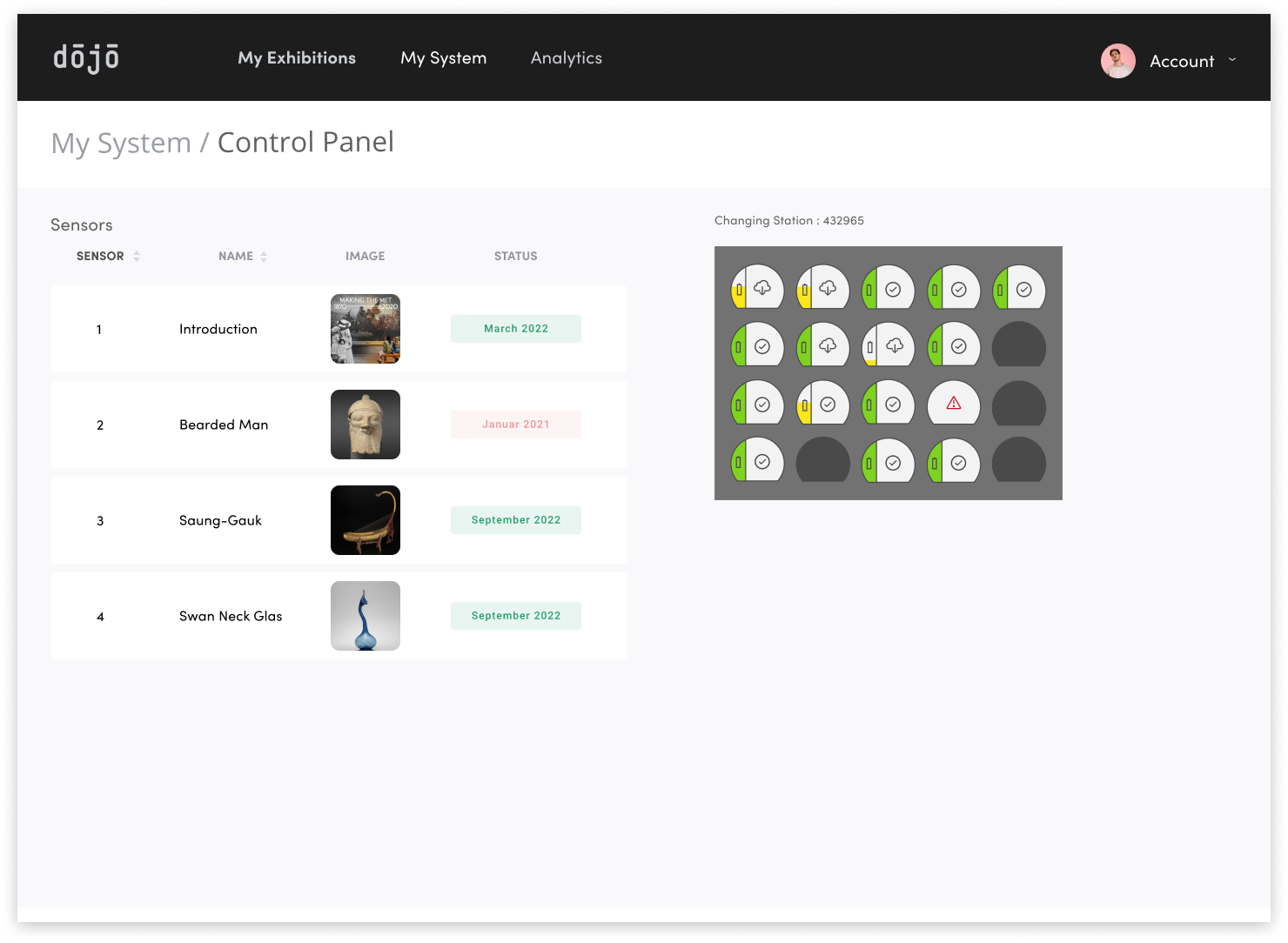Click Swan Neck Glas's September 2022 badge
The height and width of the screenshot is (943, 1288).
pos(516,616)
